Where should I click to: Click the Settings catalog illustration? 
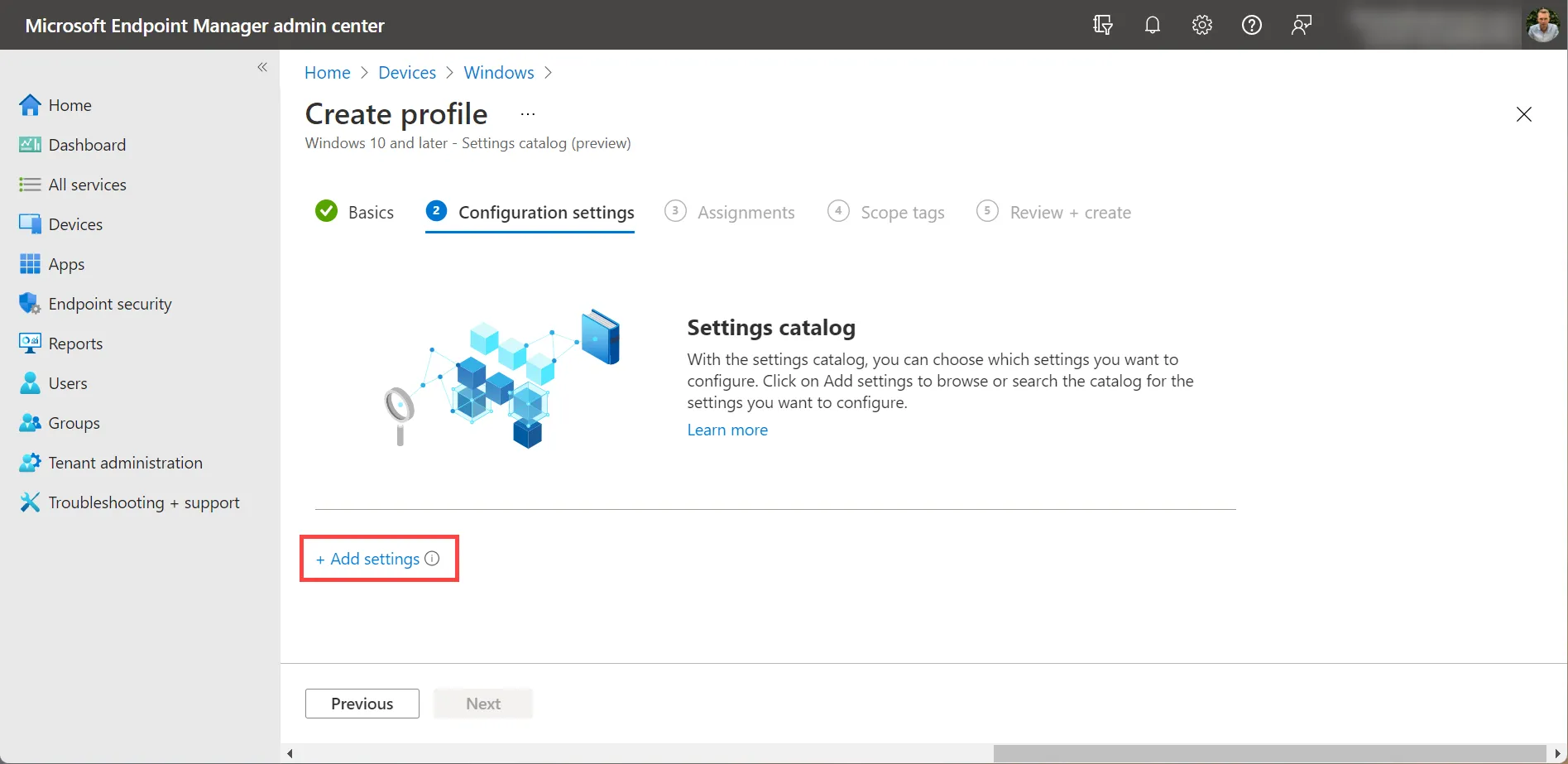point(503,379)
